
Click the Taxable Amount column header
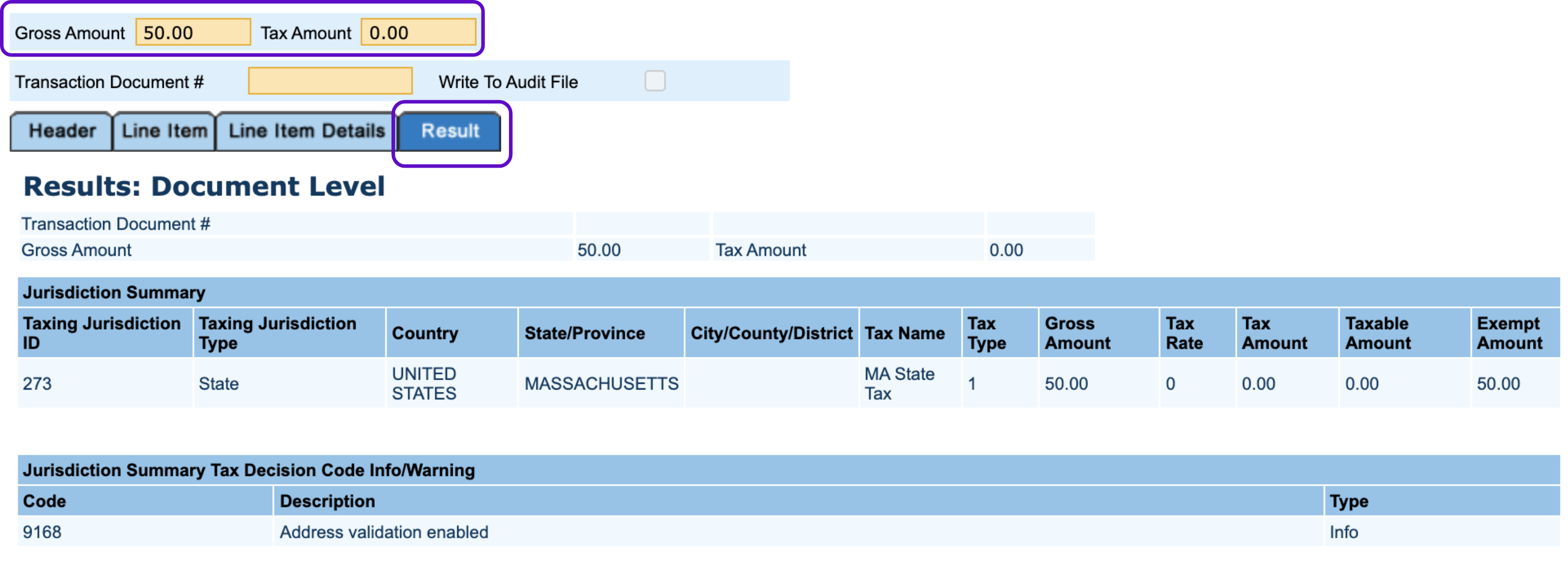[1377, 332]
